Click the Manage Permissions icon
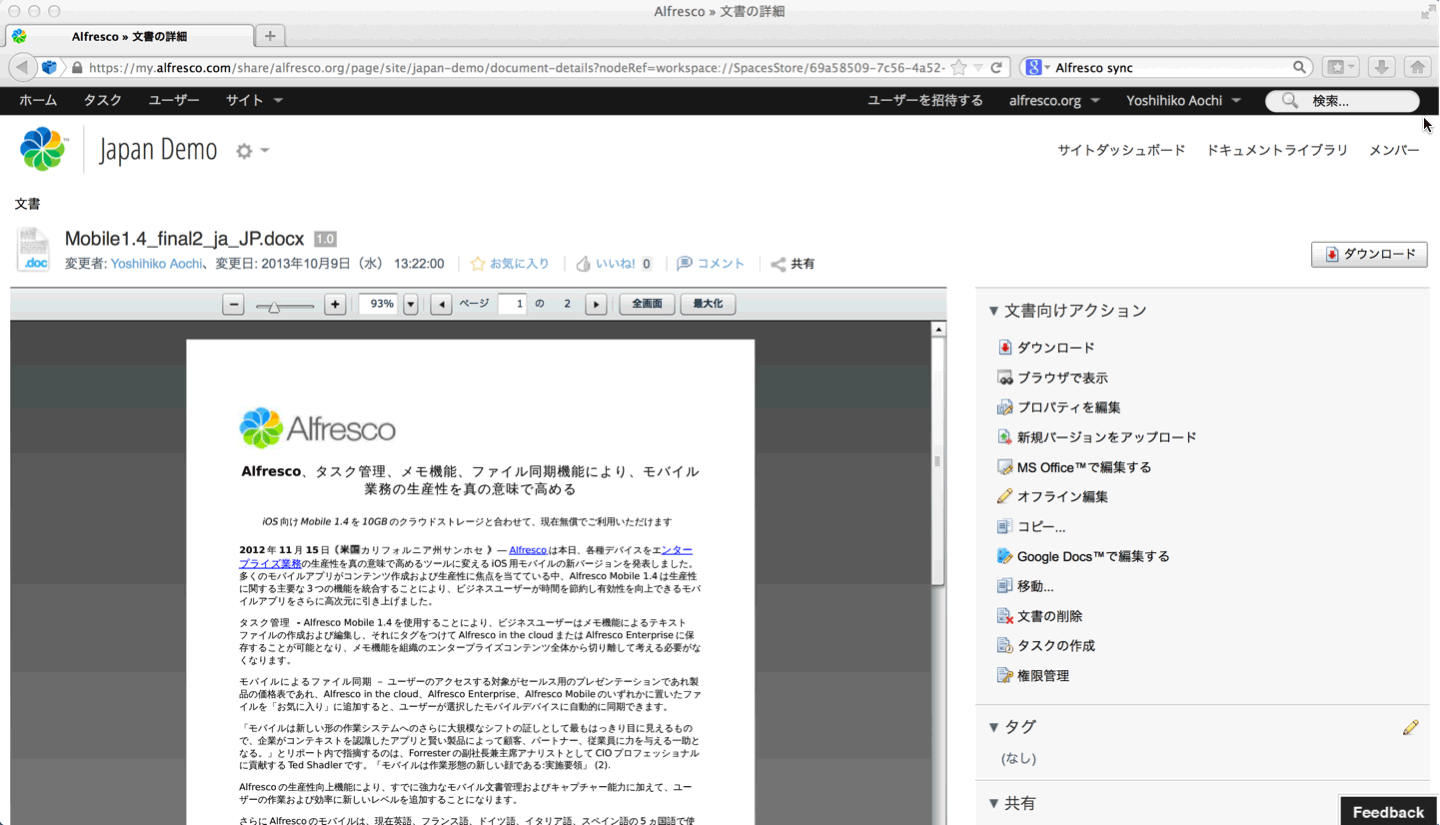Screen dimensions: 1440x825 pyautogui.click(x=1005, y=676)
